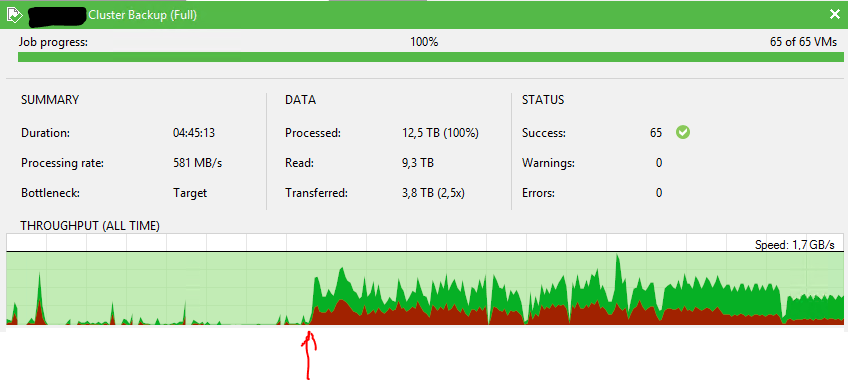Click the early red spike in throughput graph
848x380 pixels.
tap(39, 311)
